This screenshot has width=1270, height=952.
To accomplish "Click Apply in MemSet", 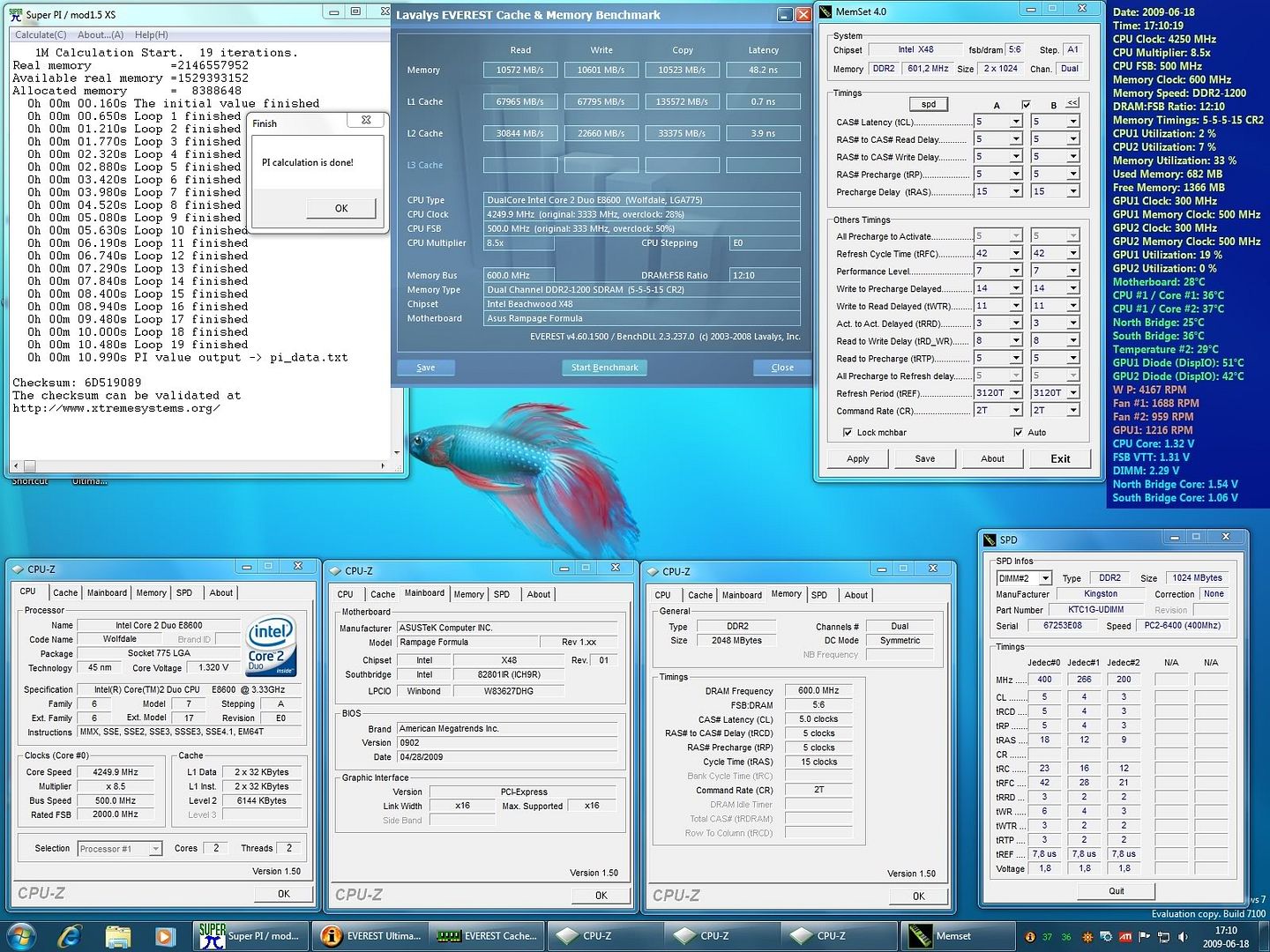I will [x=858, y=459].
